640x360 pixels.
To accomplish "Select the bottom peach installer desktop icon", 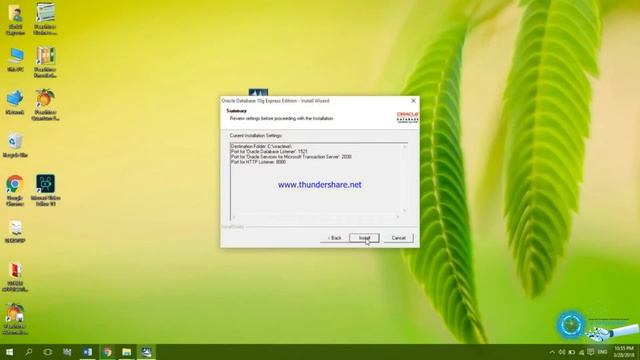I will pyautogui.click(x=15, y=319).
